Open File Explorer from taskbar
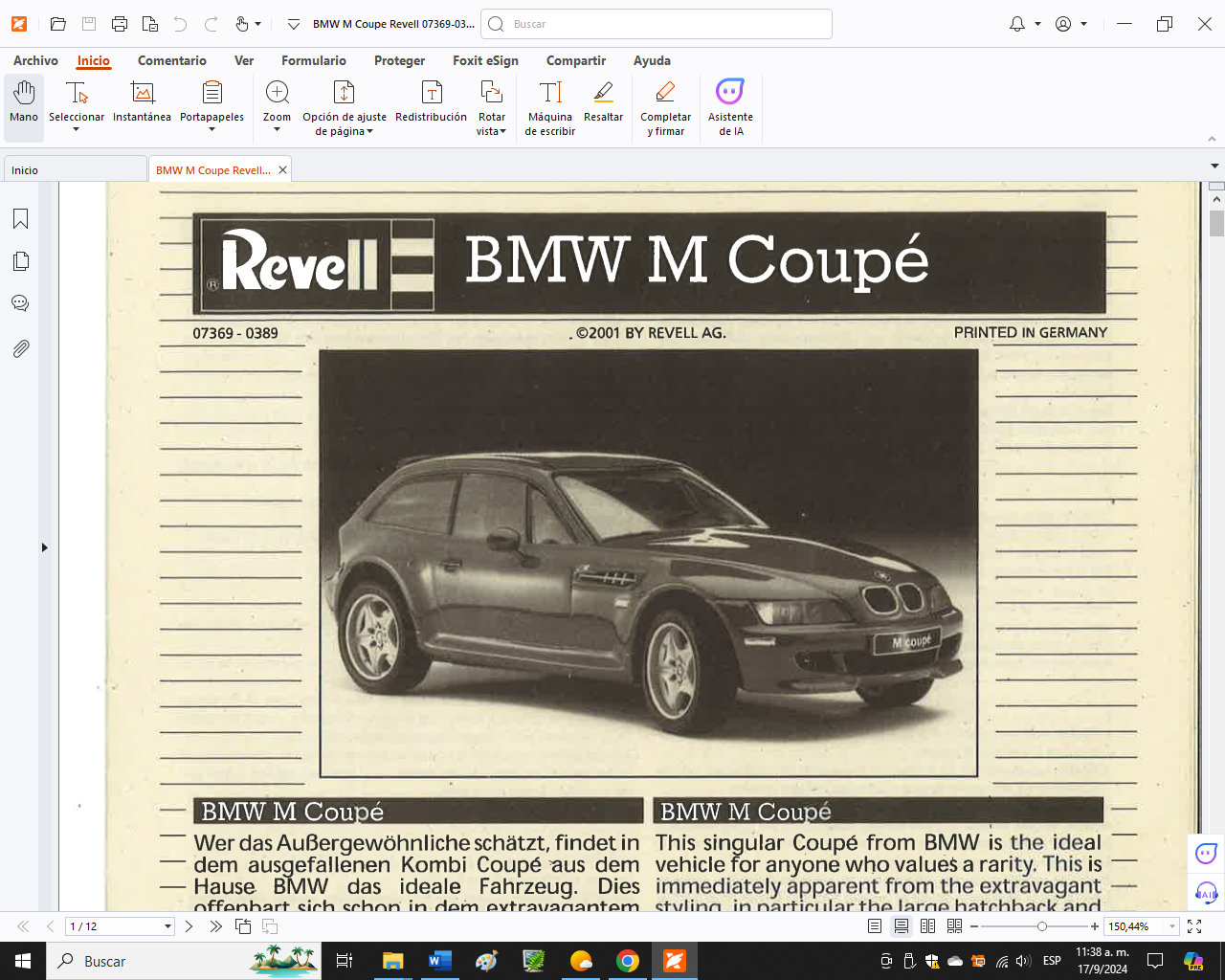This screenshot has height=980, width=1225. (x=392, y=961)
